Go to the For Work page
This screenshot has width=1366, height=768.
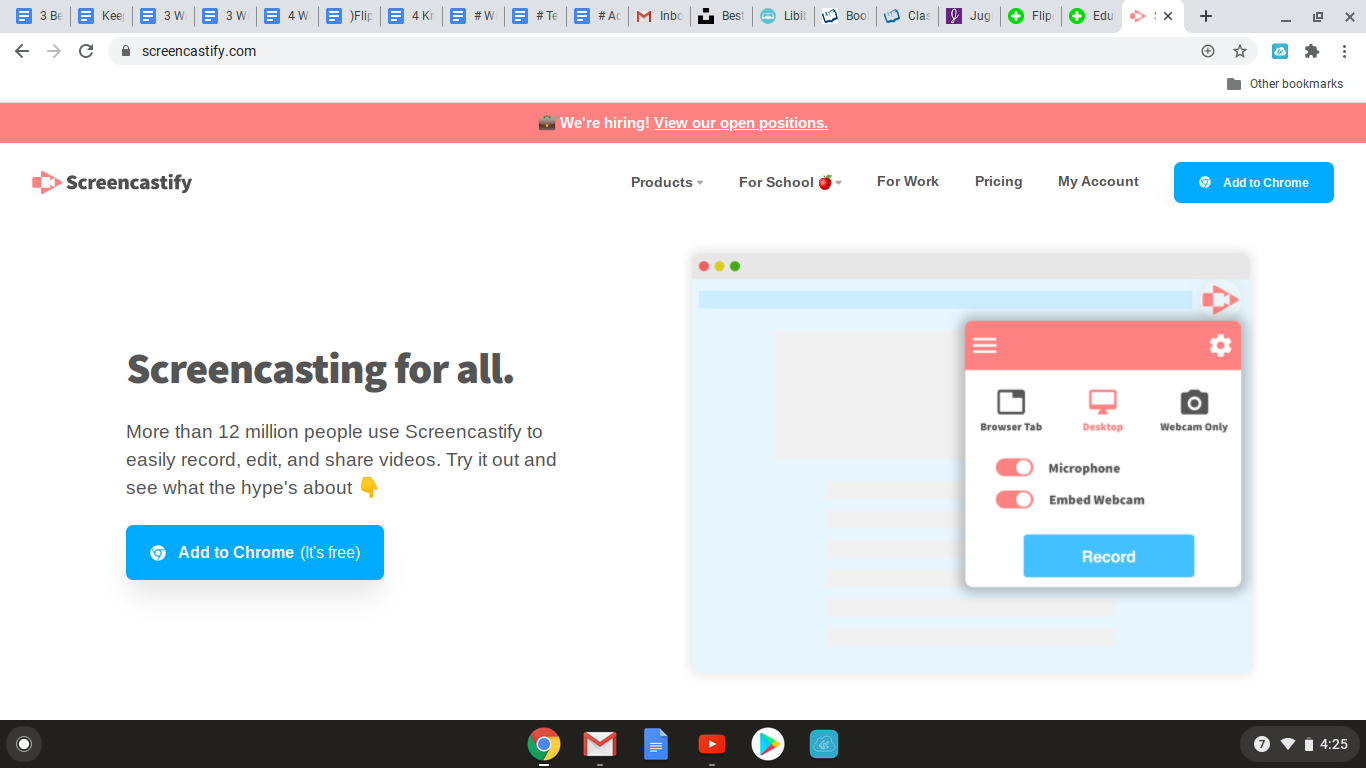[908, 181]
